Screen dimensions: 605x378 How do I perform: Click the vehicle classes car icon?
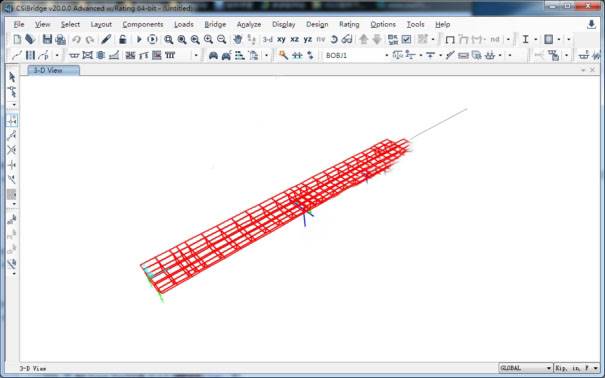point(226,55)
